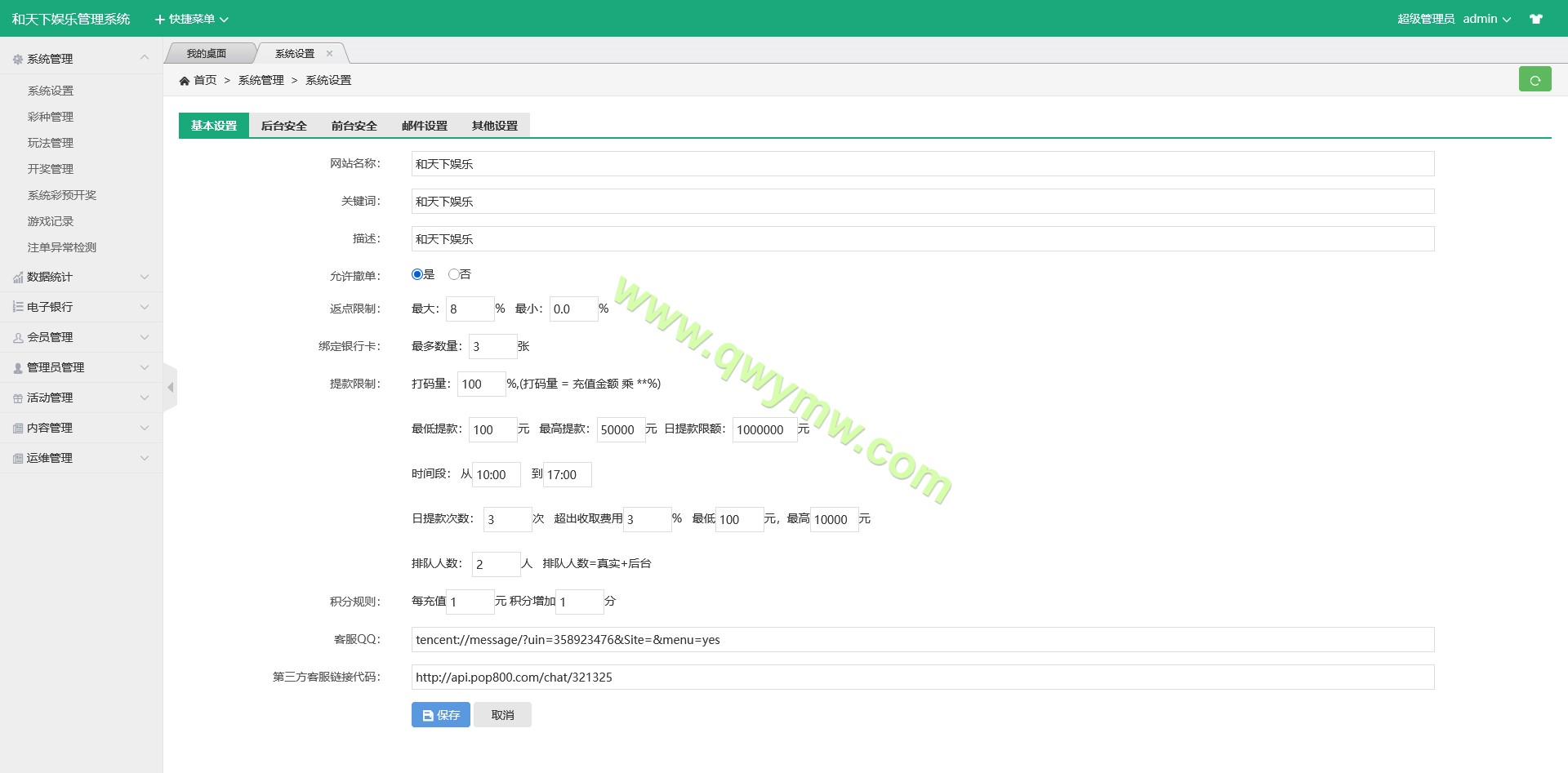Viewport: 1568px width, 773px height.
Task: Click the 保存 button
Action: click(x=440, y=715)
